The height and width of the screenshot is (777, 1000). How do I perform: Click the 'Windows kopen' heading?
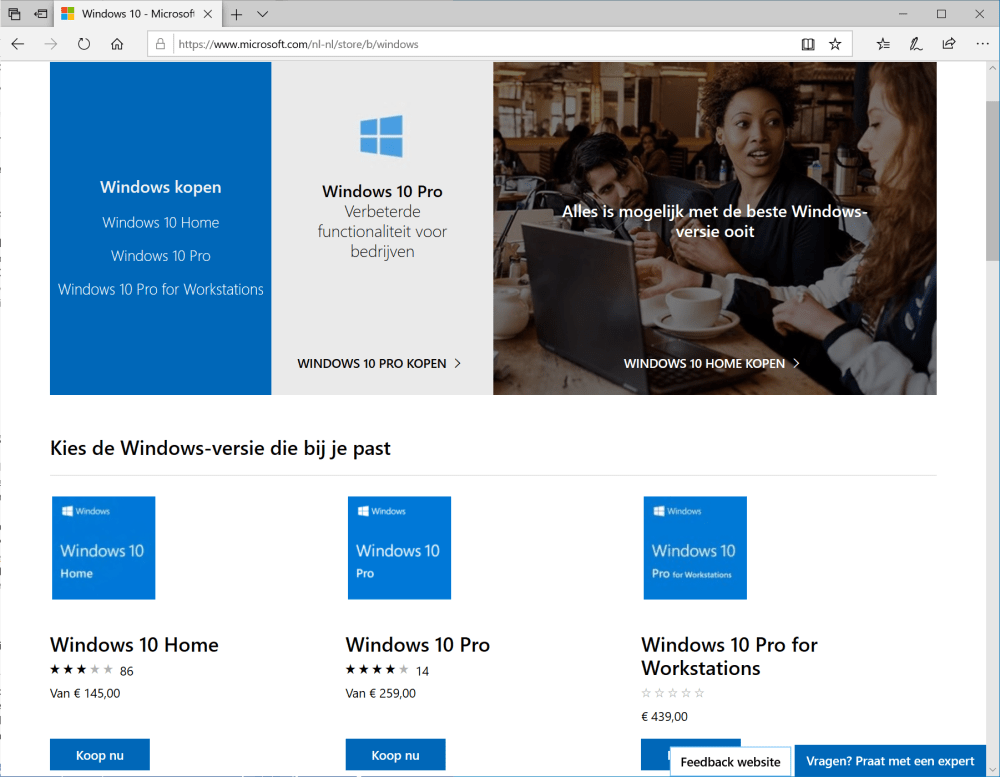click(161, 188)
